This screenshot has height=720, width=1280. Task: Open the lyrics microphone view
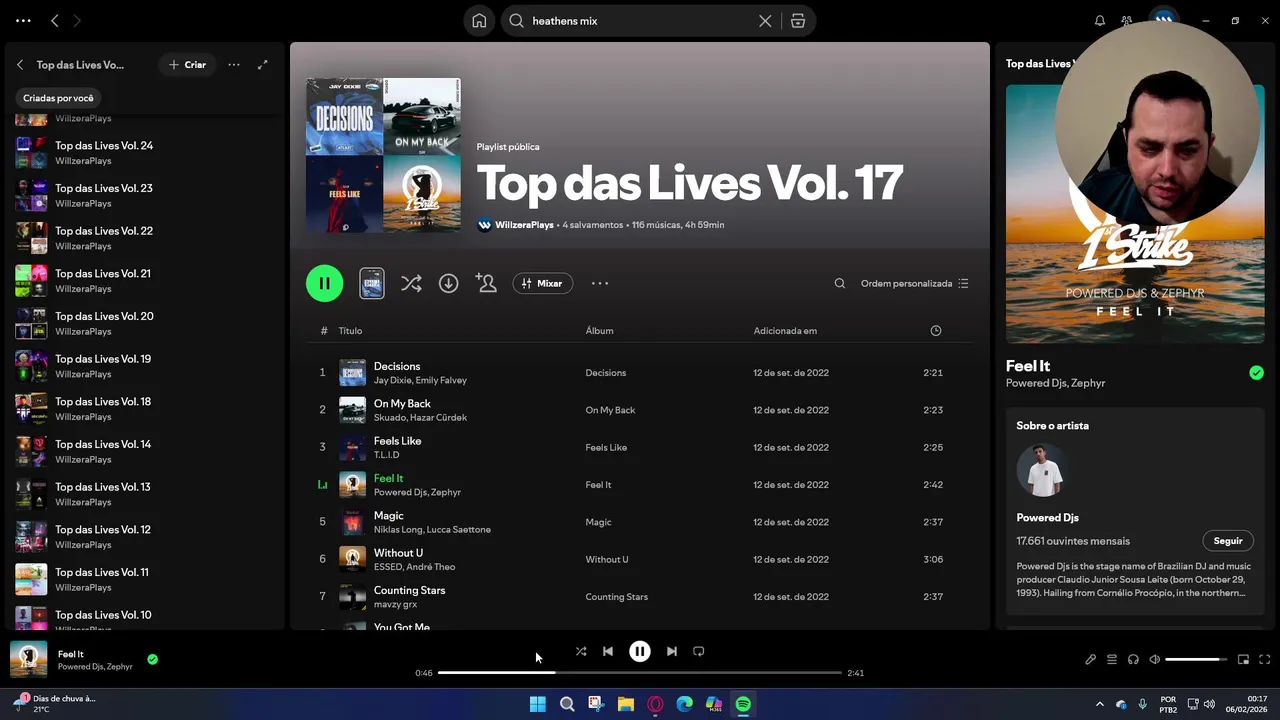pos(1091,659)
